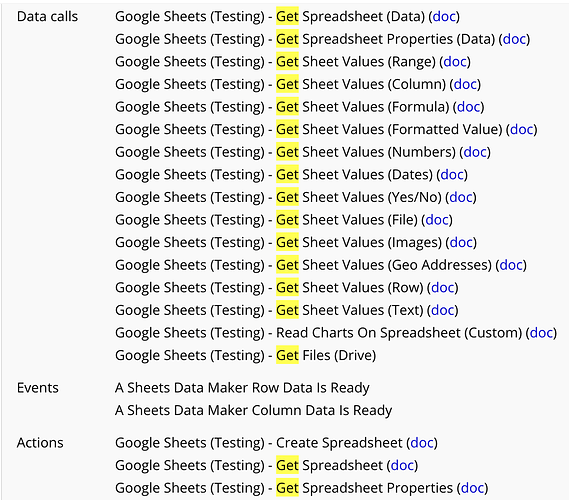Open doc for Create Spreadsheet action

pyautogui.click(x=422, y=443)
